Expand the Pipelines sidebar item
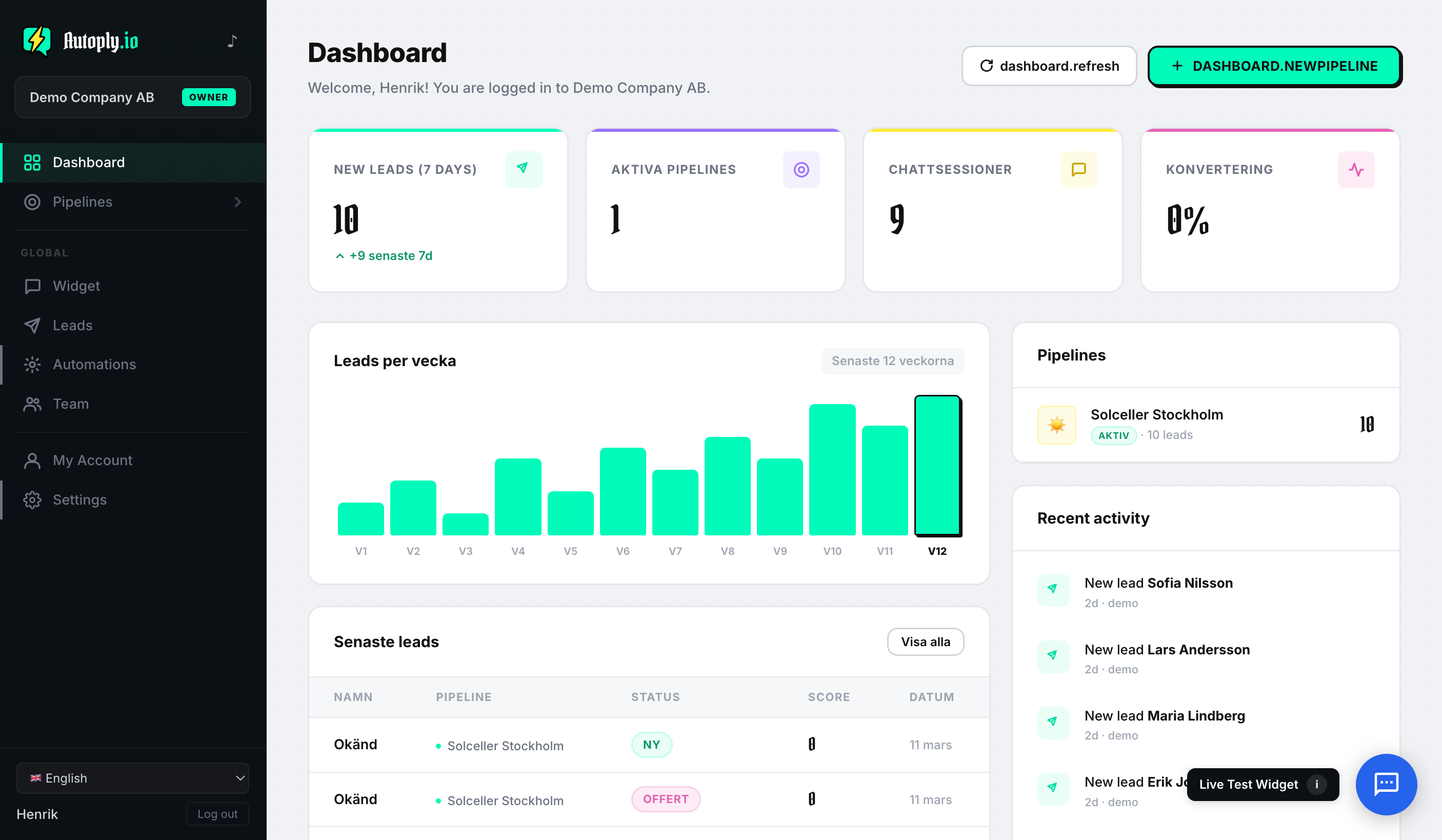 coord(133,202)
